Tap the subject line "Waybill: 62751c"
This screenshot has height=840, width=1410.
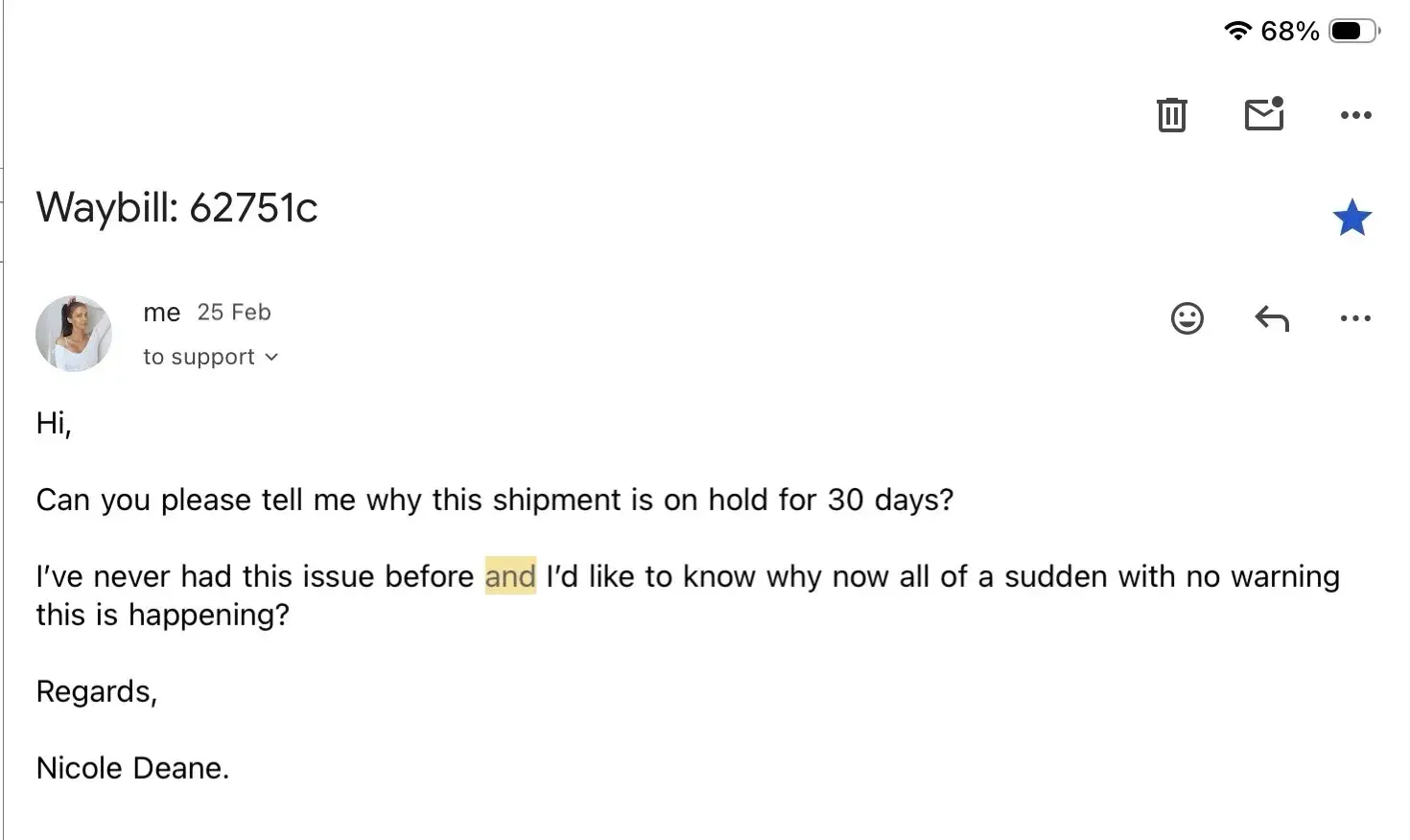176,208
